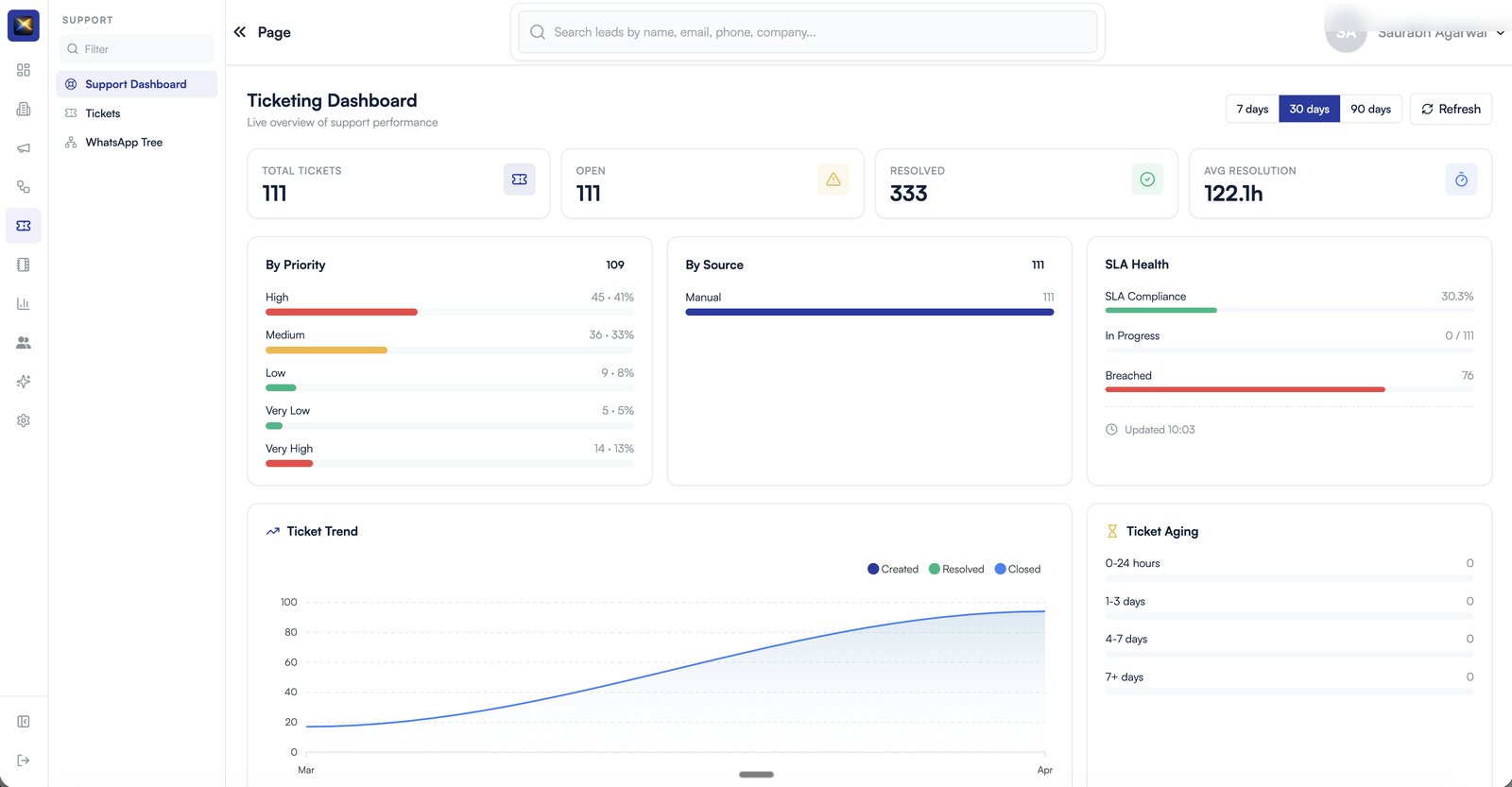Click the "Manual" source label
This screenshot has width=1512, height=787.
[703, 298]
